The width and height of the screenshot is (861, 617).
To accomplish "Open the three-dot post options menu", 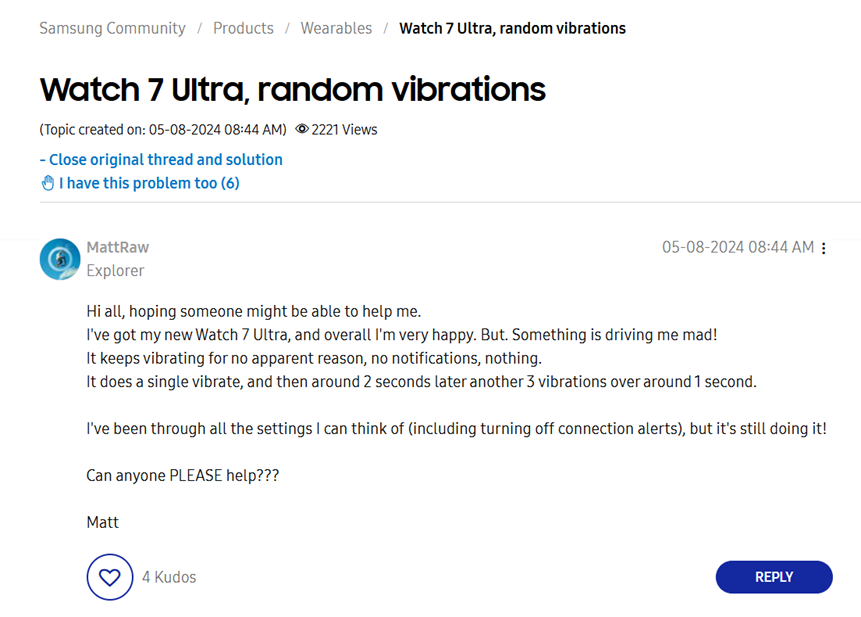I will pos(824,248).
